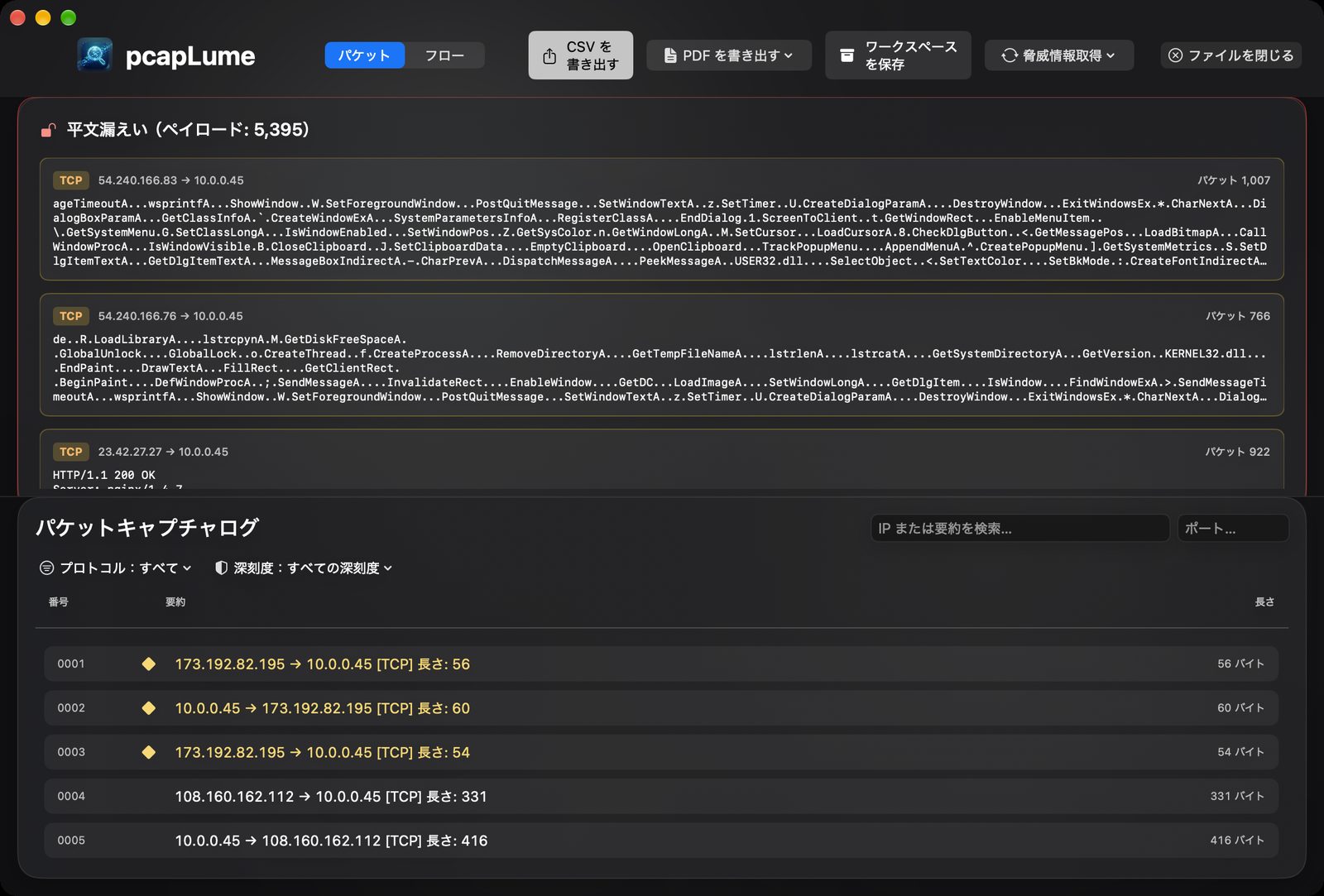Open the payload card for パケット 922

pyautogui.click(x=662, y=459)
